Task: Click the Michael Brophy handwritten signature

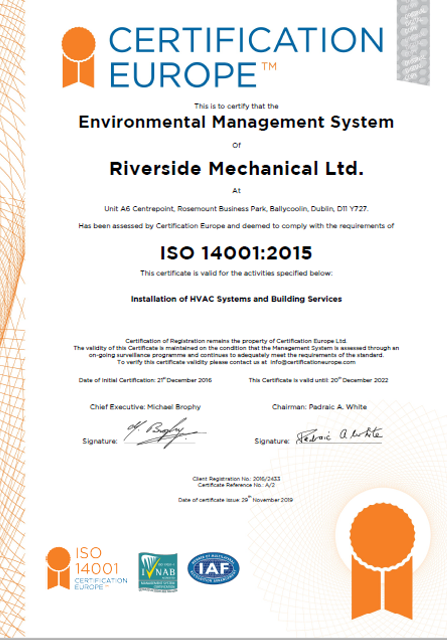Action: [165, 433]
